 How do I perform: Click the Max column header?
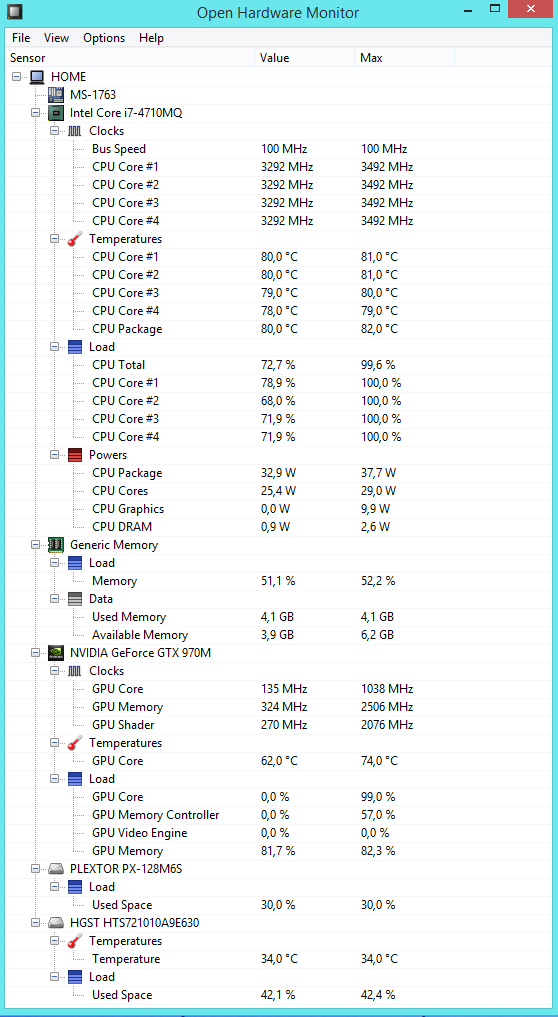coord(404,58)
